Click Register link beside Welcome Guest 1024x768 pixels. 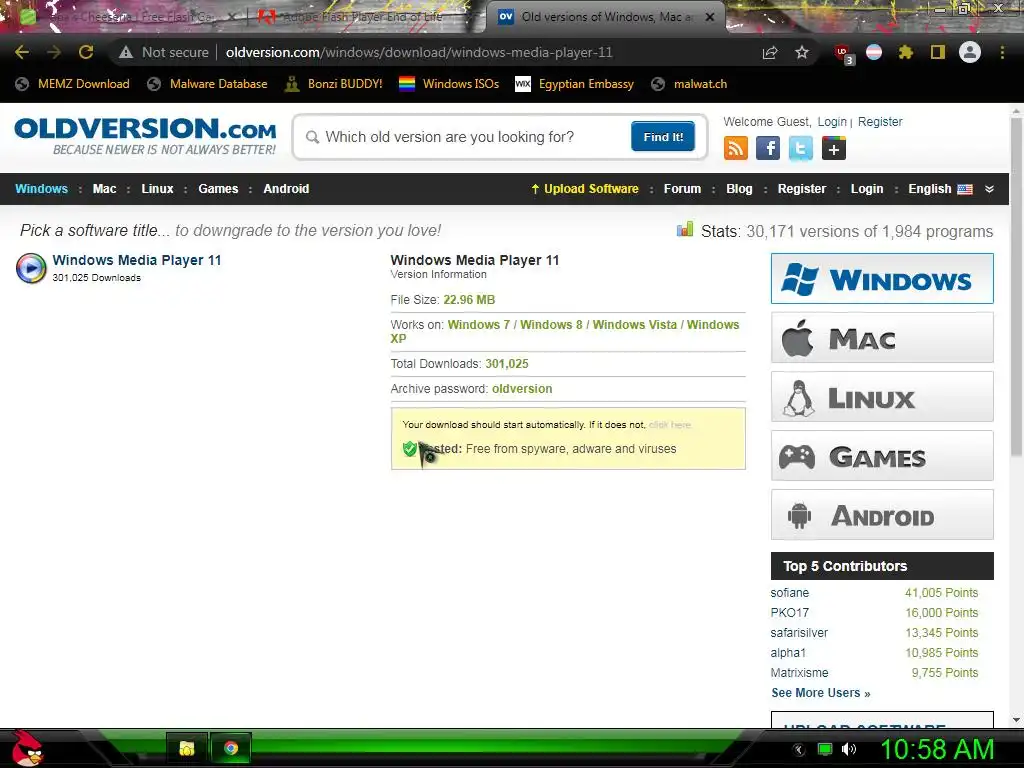(880, 121)
